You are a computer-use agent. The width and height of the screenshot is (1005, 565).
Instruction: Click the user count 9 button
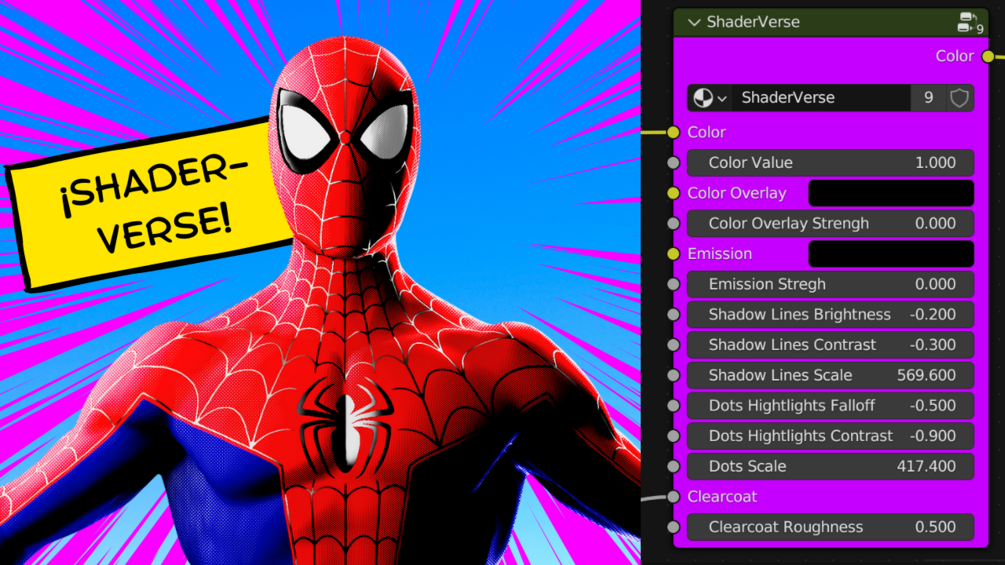(928, 98)
